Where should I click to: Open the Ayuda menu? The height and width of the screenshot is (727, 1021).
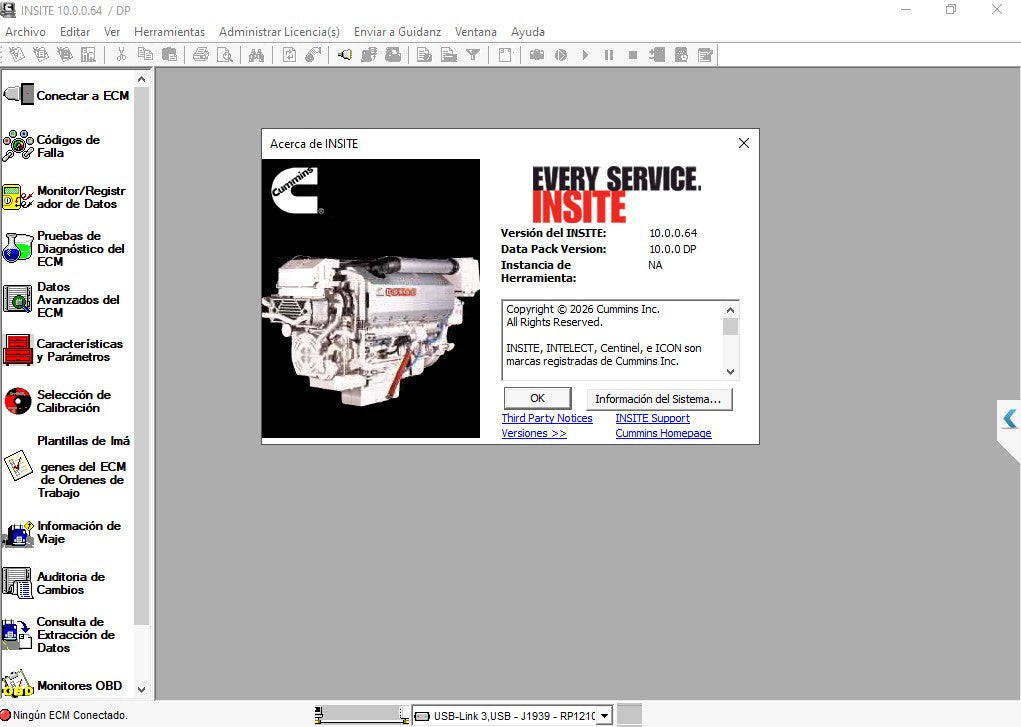pos(528,31)
